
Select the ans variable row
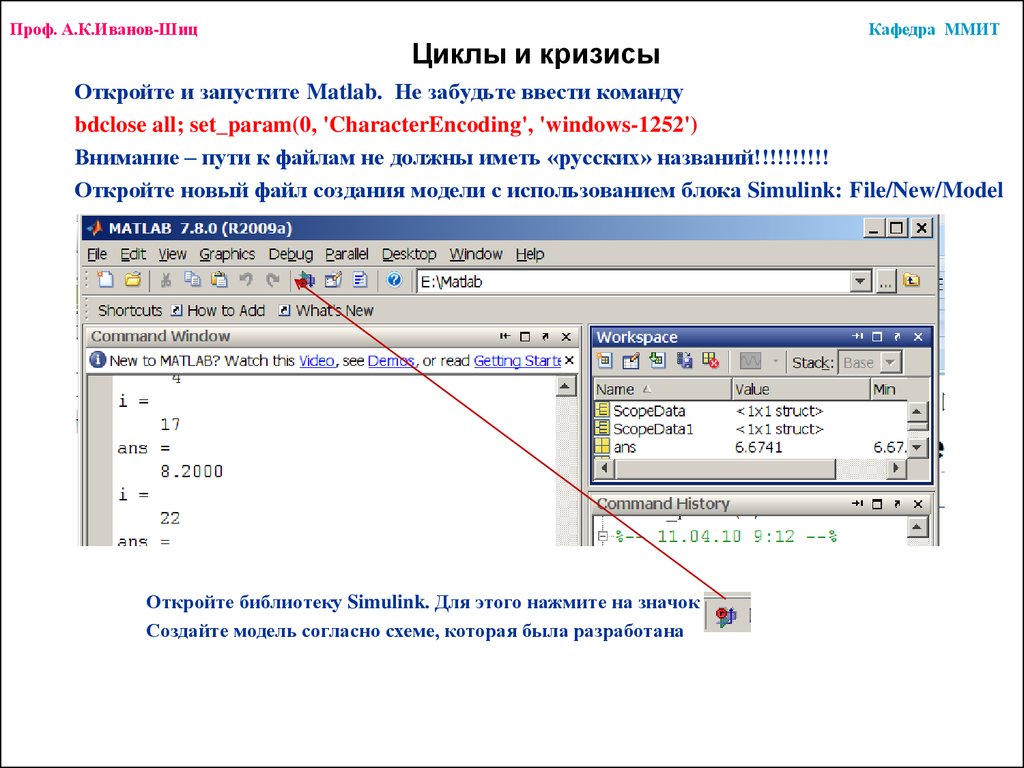pos(749,447)
